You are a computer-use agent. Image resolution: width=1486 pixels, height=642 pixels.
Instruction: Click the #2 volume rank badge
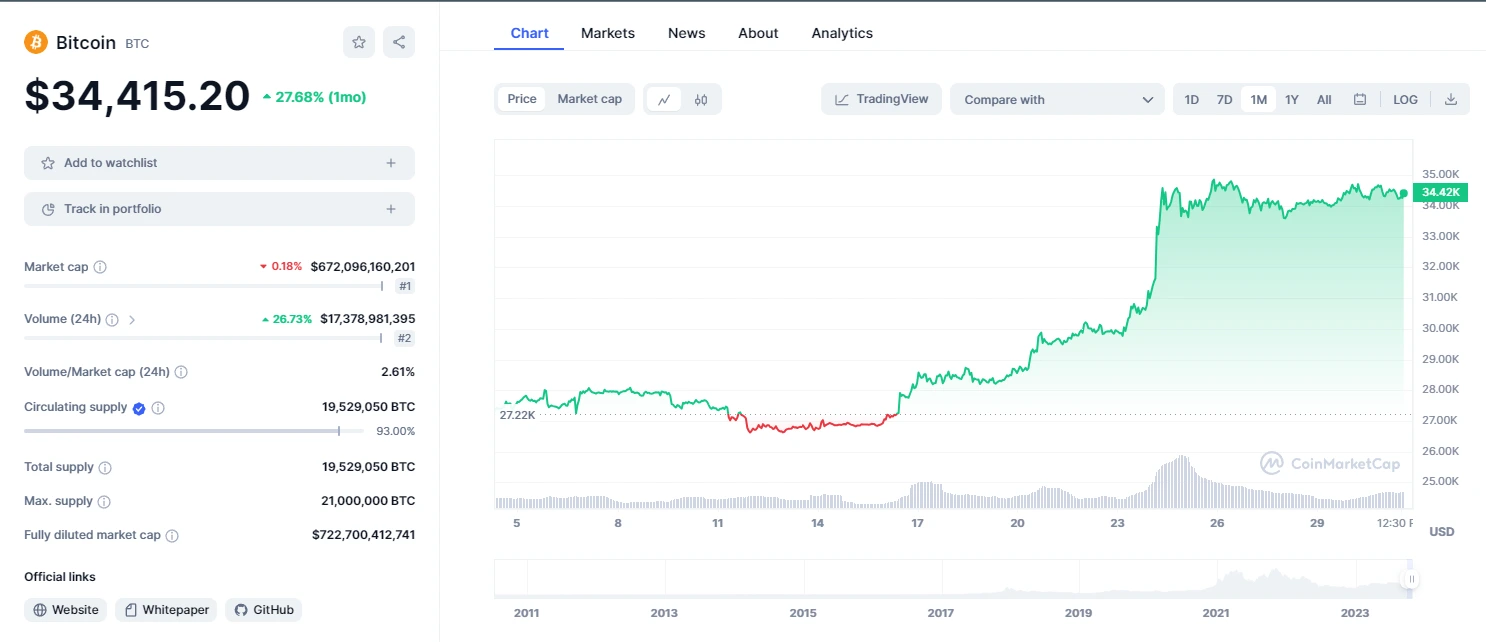click(405, 338)
